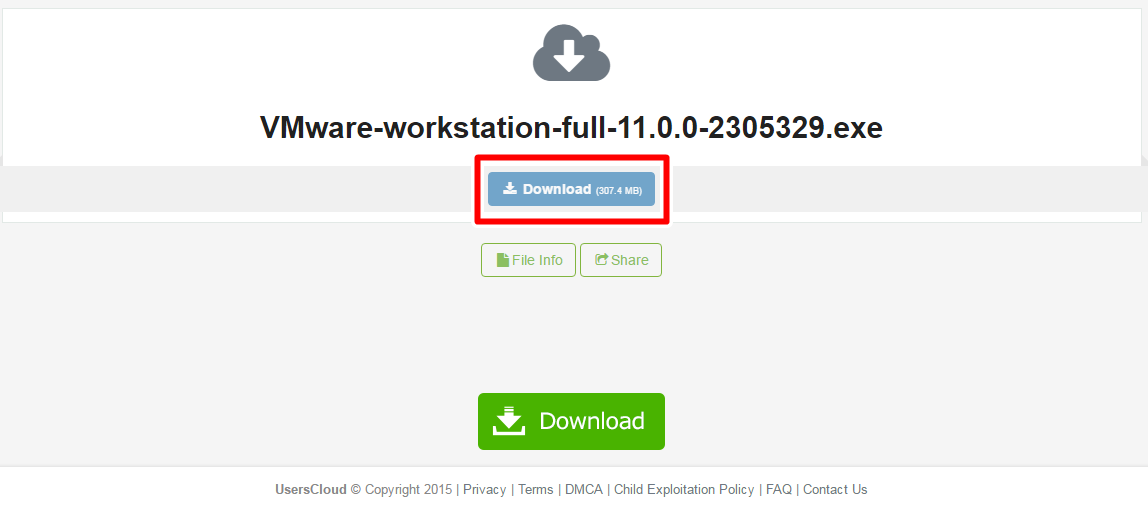
Task: Open the DMCA link in footer
Action: pyautogui.click(x=584, y=490)
